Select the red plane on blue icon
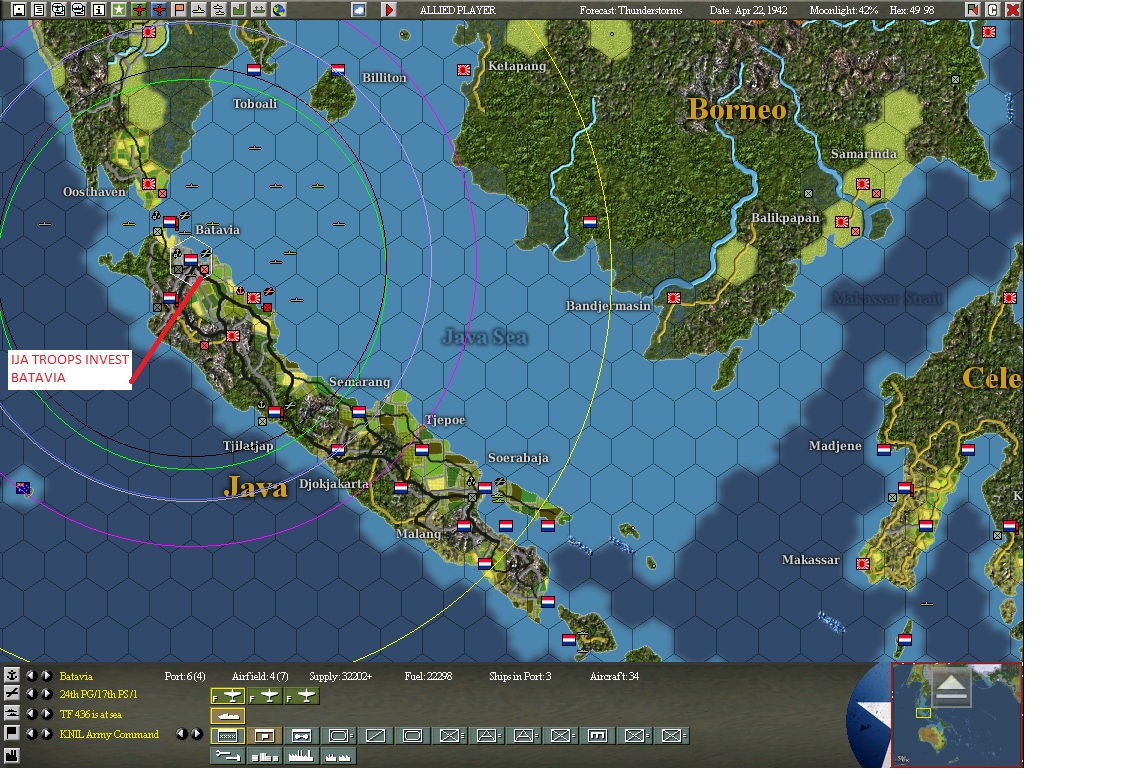The image size is (1137, 774). [x=159, y=9]
